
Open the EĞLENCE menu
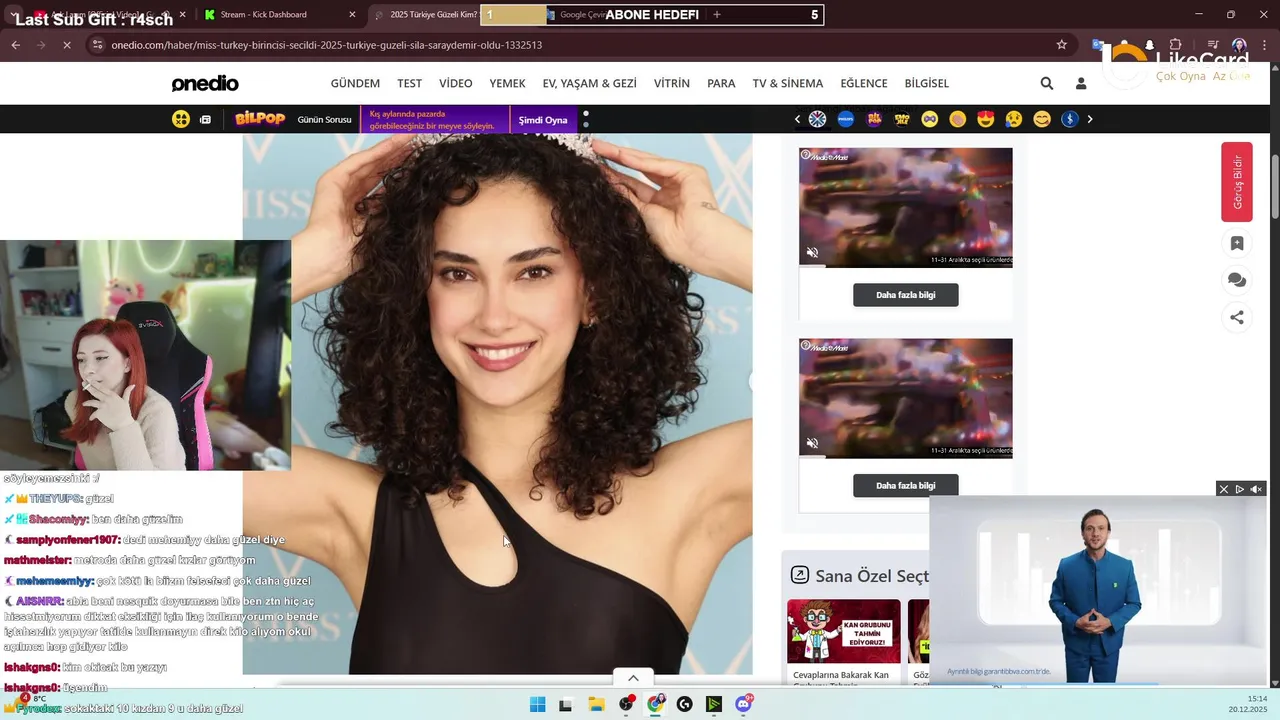(864, 83)
